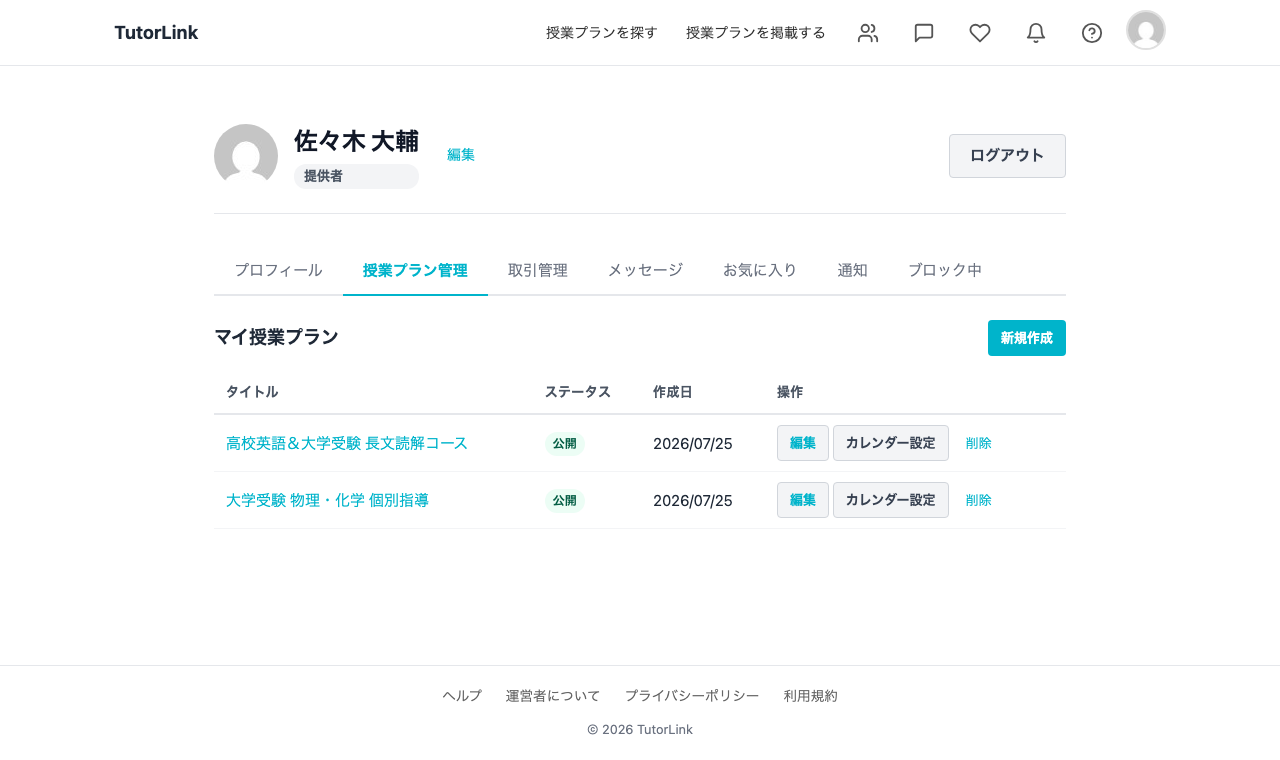Click the ステータス column header
This screenshot has width=1280, height=760.
coord(578,392)
